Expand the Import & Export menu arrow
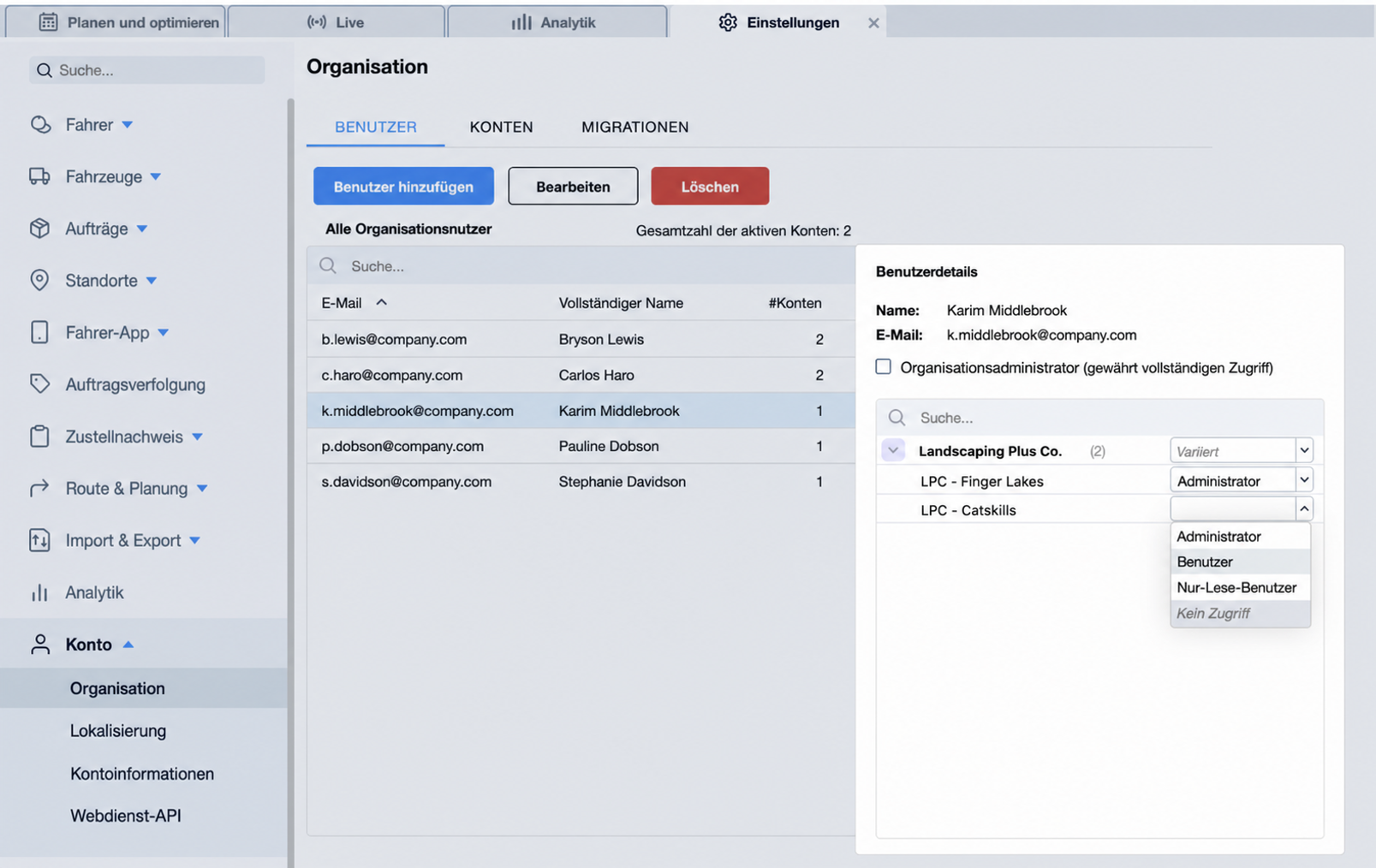The height and width of the screenshot is (868, 1376). [195, 540]
